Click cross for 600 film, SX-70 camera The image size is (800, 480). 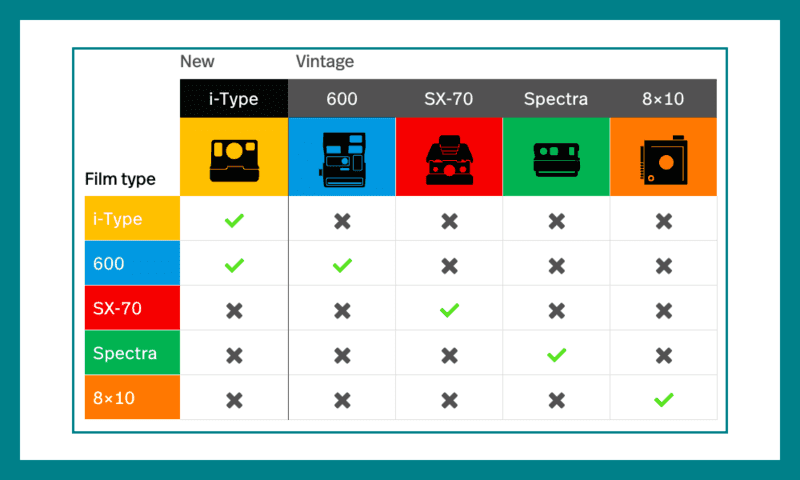click(449, 266)
